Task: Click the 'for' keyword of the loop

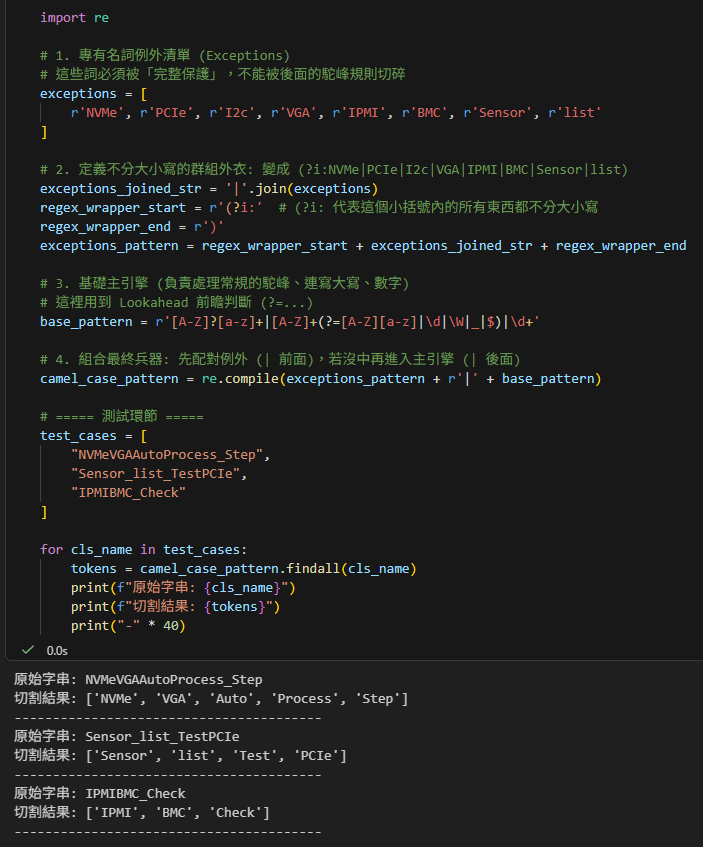Action: pos(51,550)
